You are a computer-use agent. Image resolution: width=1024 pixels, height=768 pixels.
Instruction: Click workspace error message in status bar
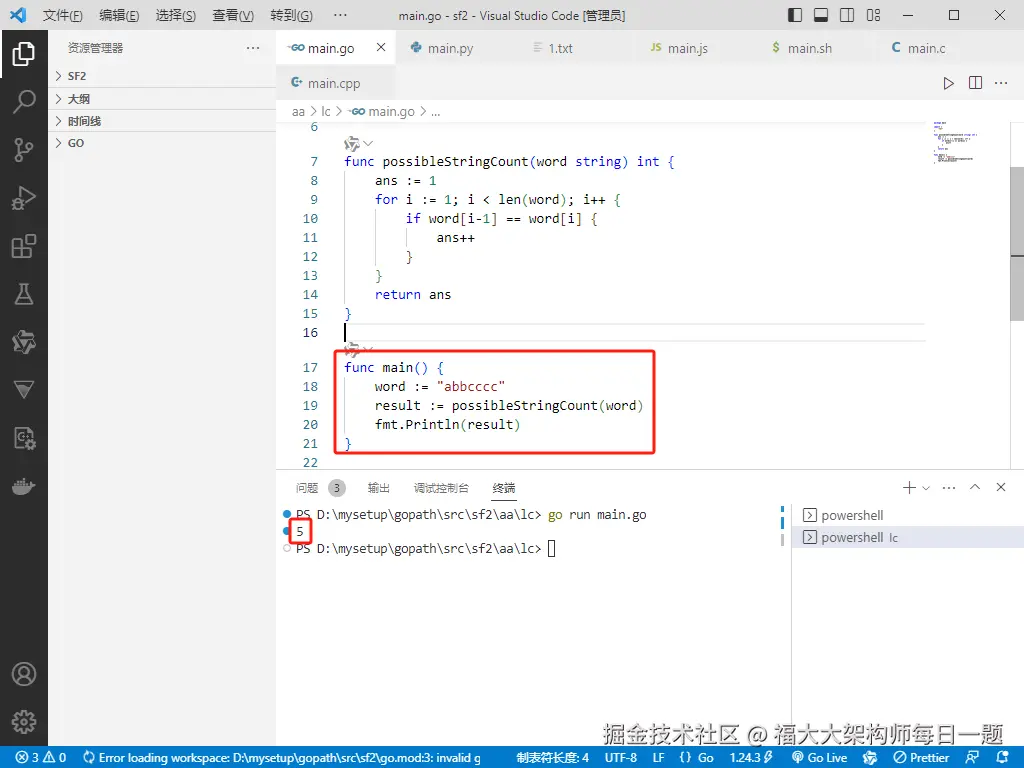point(281,758)
